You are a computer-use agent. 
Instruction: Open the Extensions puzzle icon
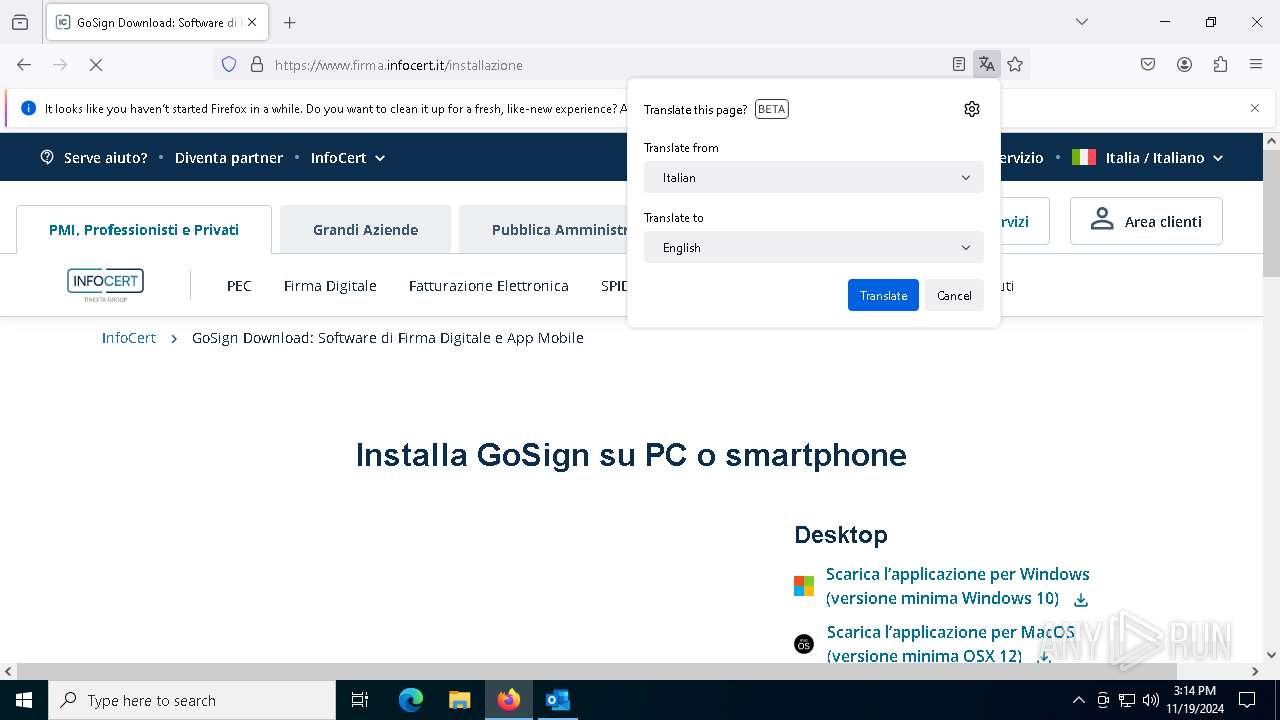(x=1220, y=65)
